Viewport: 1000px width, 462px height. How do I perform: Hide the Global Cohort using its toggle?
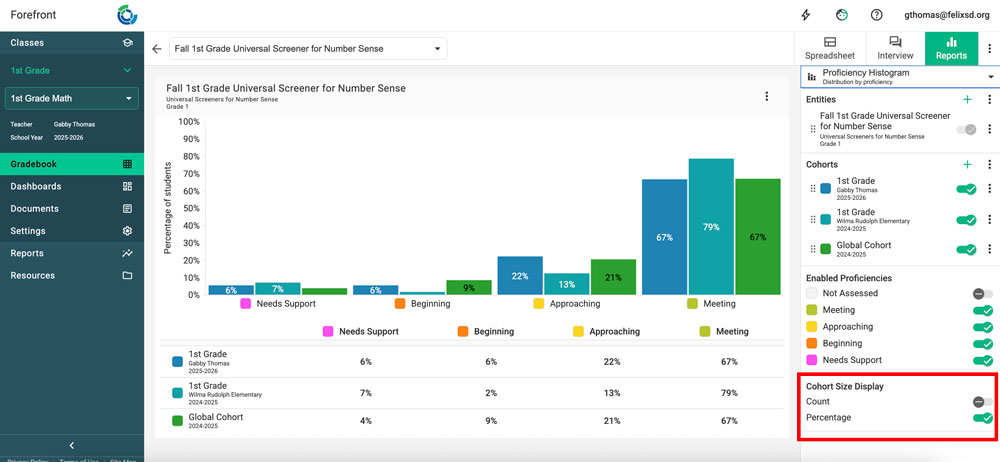[966, 250]
